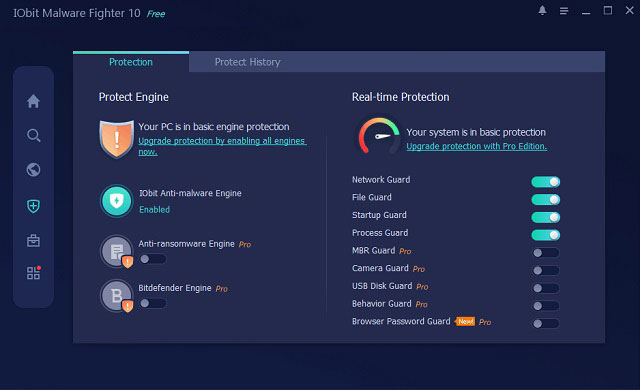Click the Pro label next to USB Disk Guard
The image size is (640, 390).
tap(422, 287)
